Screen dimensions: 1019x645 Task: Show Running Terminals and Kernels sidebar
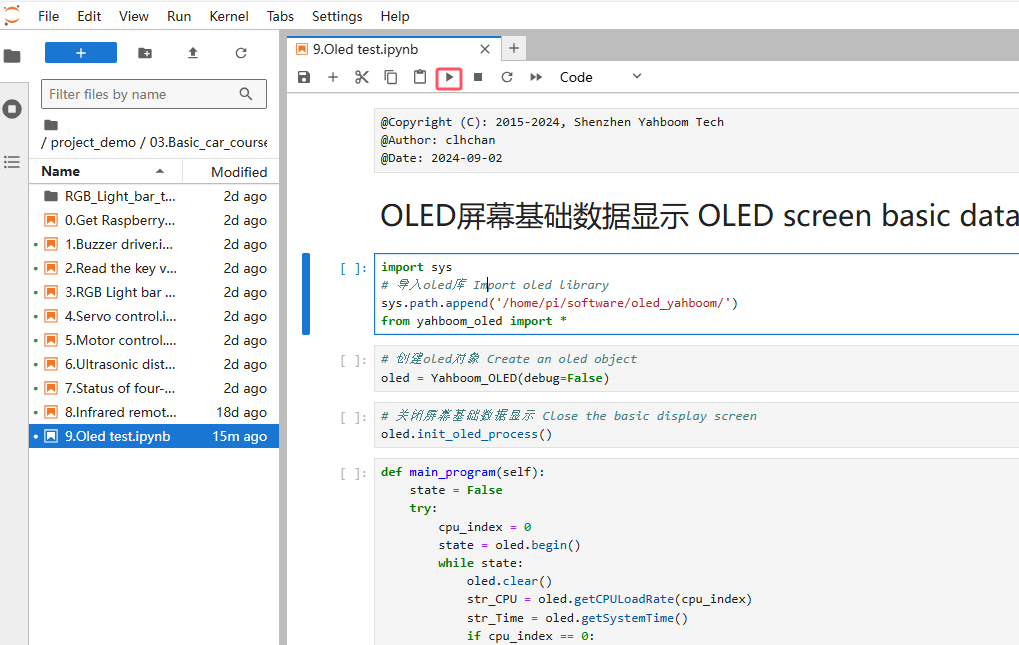pos(12,108)
